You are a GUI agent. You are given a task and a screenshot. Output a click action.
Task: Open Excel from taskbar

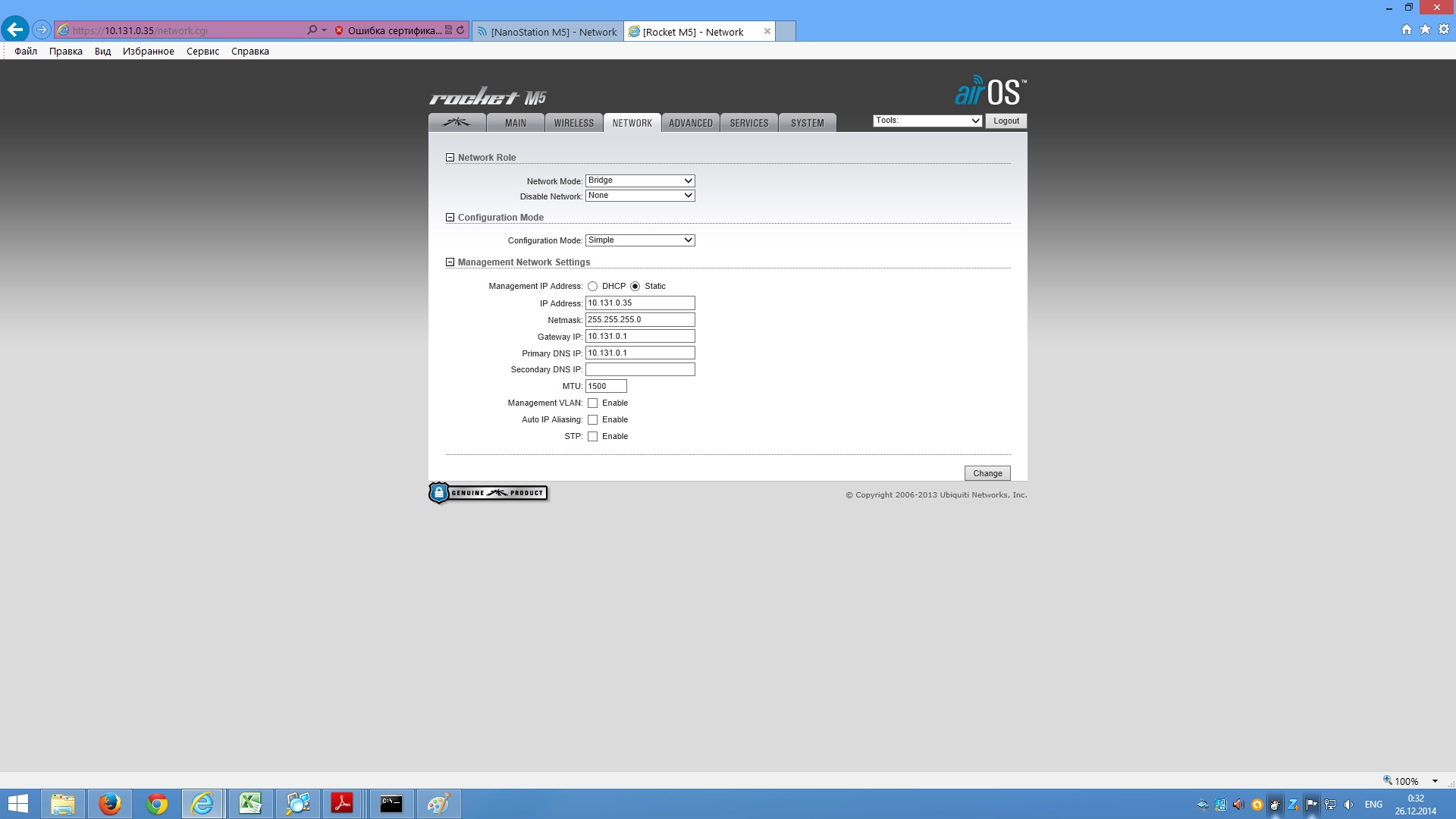click(x=250, y=804)
